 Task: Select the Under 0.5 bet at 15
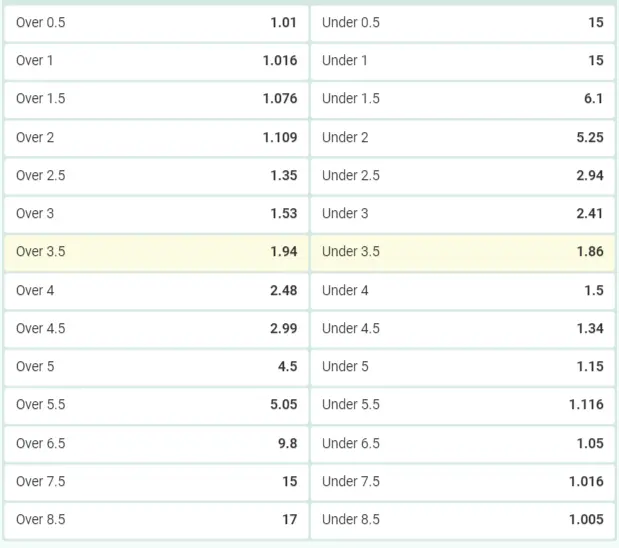463,23
